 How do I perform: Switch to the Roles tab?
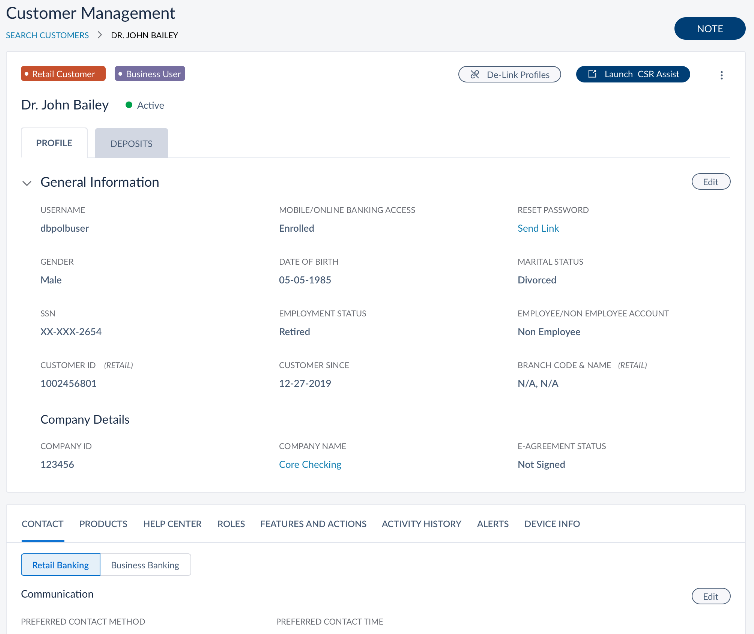pos(231,524)
